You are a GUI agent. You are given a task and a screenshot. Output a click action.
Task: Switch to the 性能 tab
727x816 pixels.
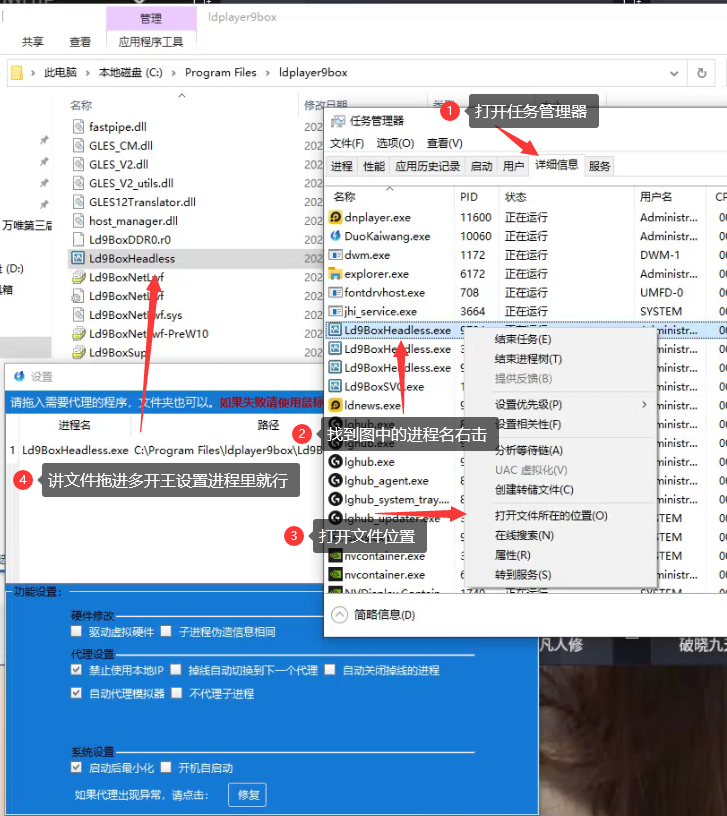pyautogui.click(x=374, y=166)
